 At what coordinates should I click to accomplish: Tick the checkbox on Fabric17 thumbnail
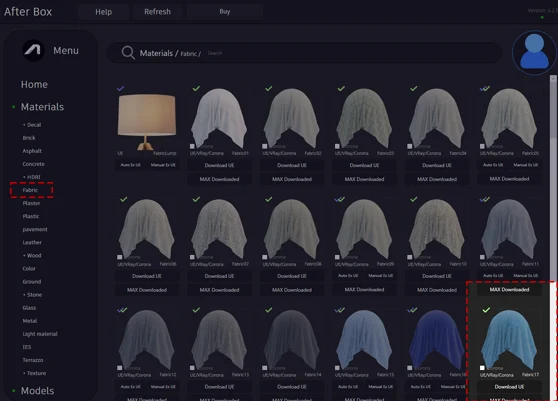(482, 368)
